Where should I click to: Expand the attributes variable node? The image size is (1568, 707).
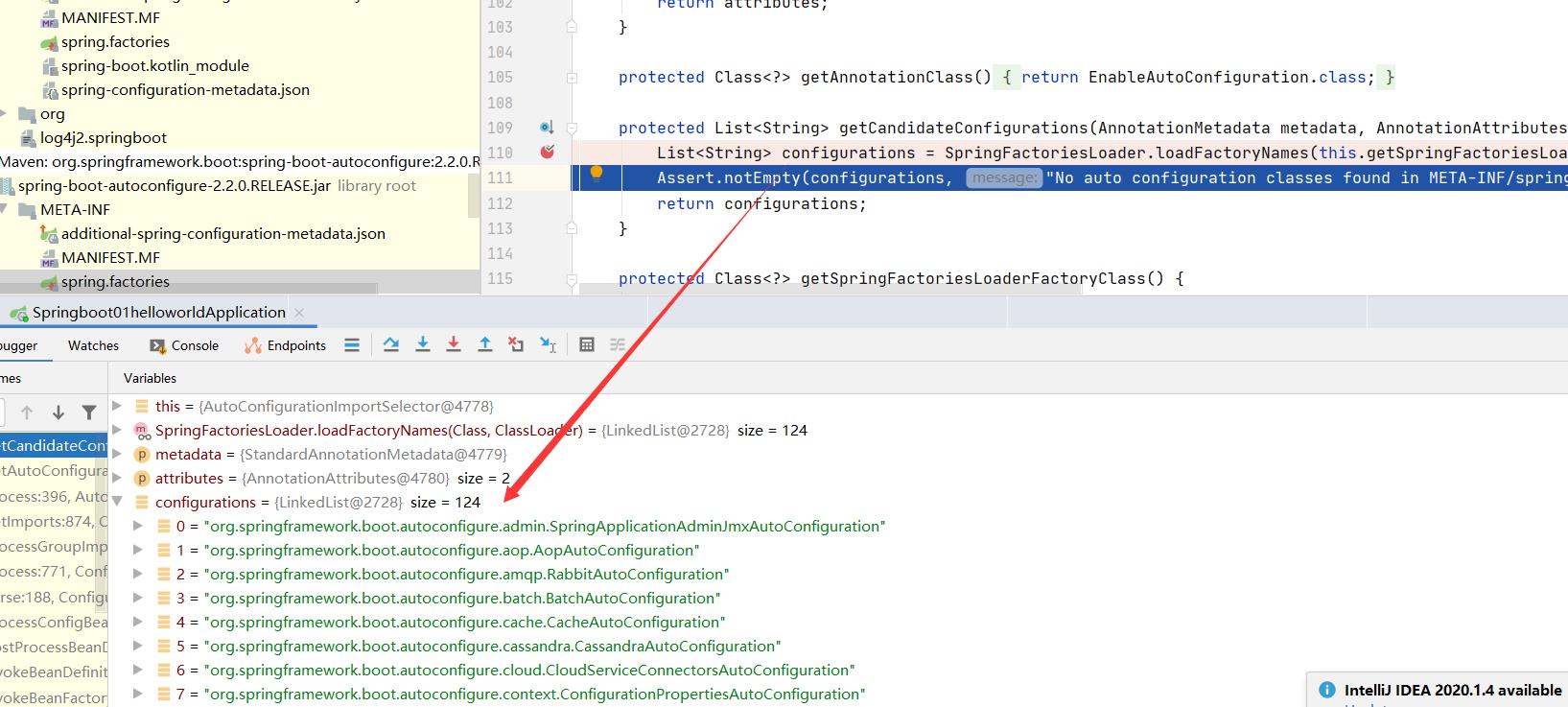click(x=117, y=478)
